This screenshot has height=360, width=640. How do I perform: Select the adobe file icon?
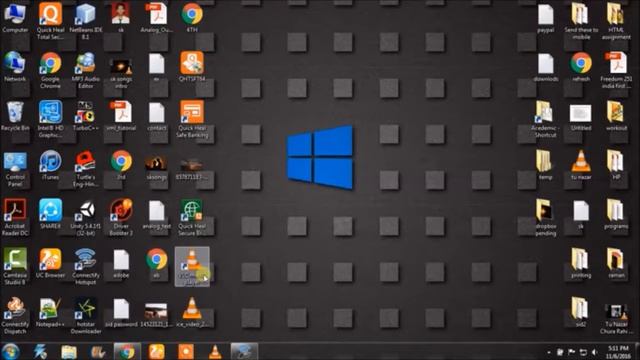[x=121, y=264]
